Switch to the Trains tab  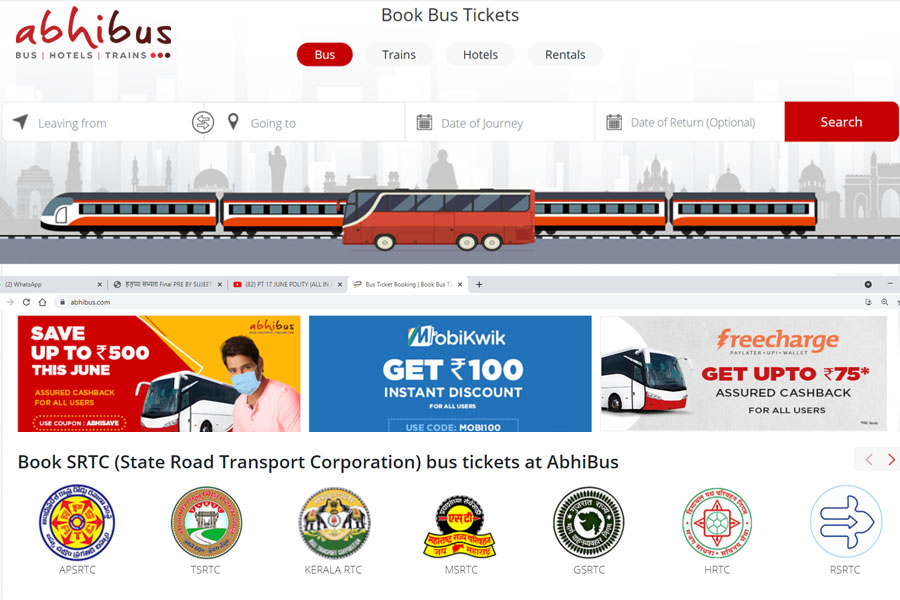pos(399,55)
